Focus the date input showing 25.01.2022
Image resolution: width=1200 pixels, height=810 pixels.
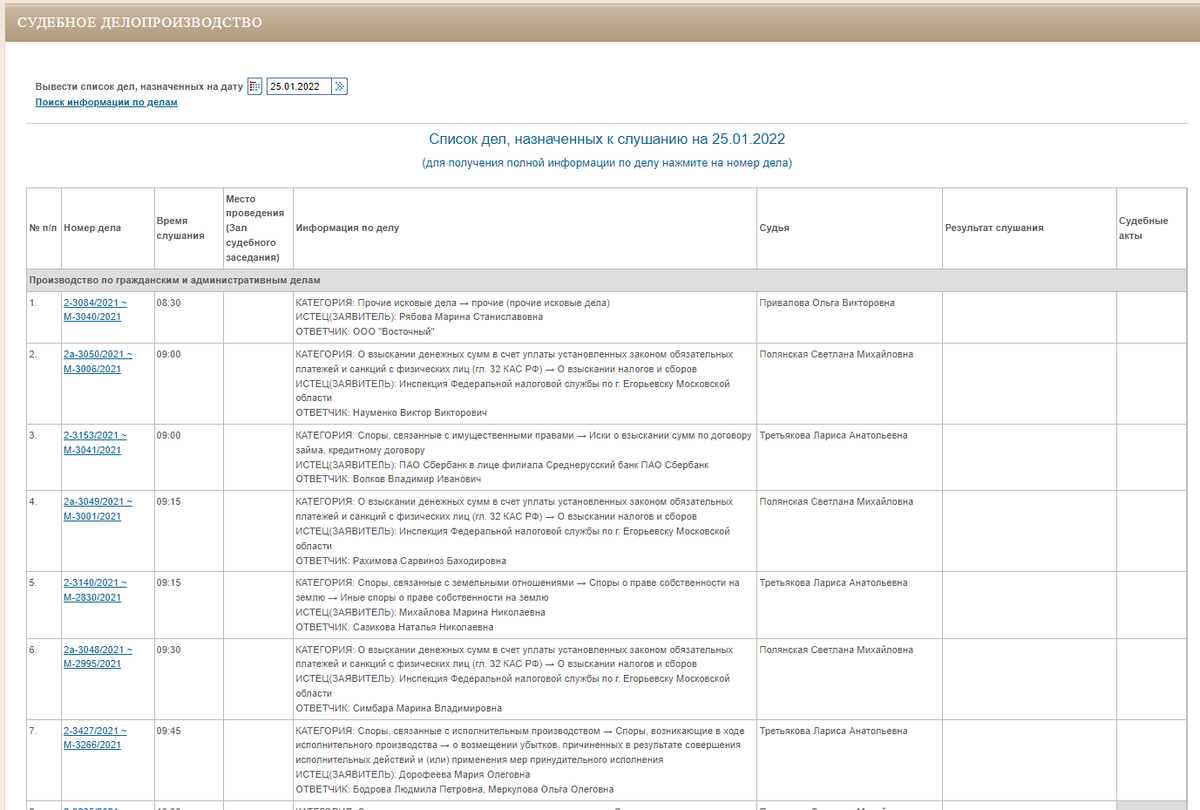[x=299, y=87]
